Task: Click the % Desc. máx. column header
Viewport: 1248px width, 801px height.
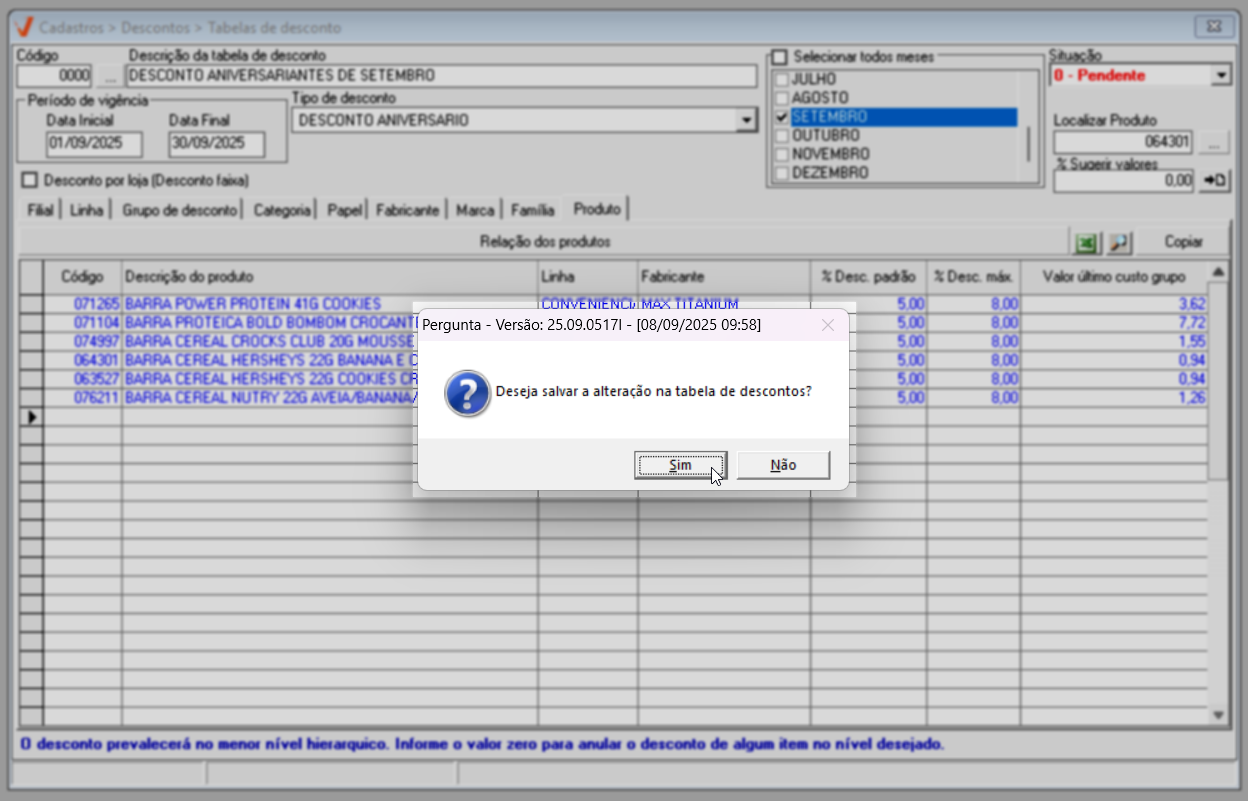Action: tap(973, 276)
